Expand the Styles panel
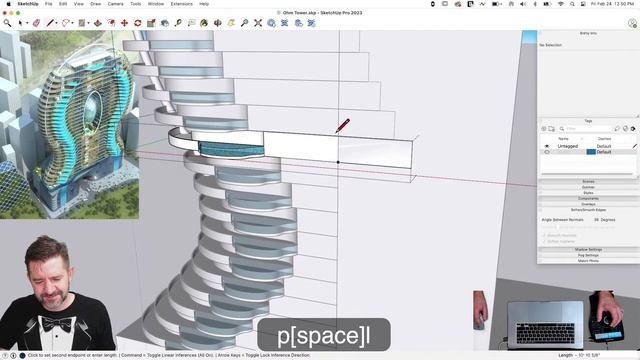Image resolution: width=640 pixels, height=360 pixels. pos(588,193)
